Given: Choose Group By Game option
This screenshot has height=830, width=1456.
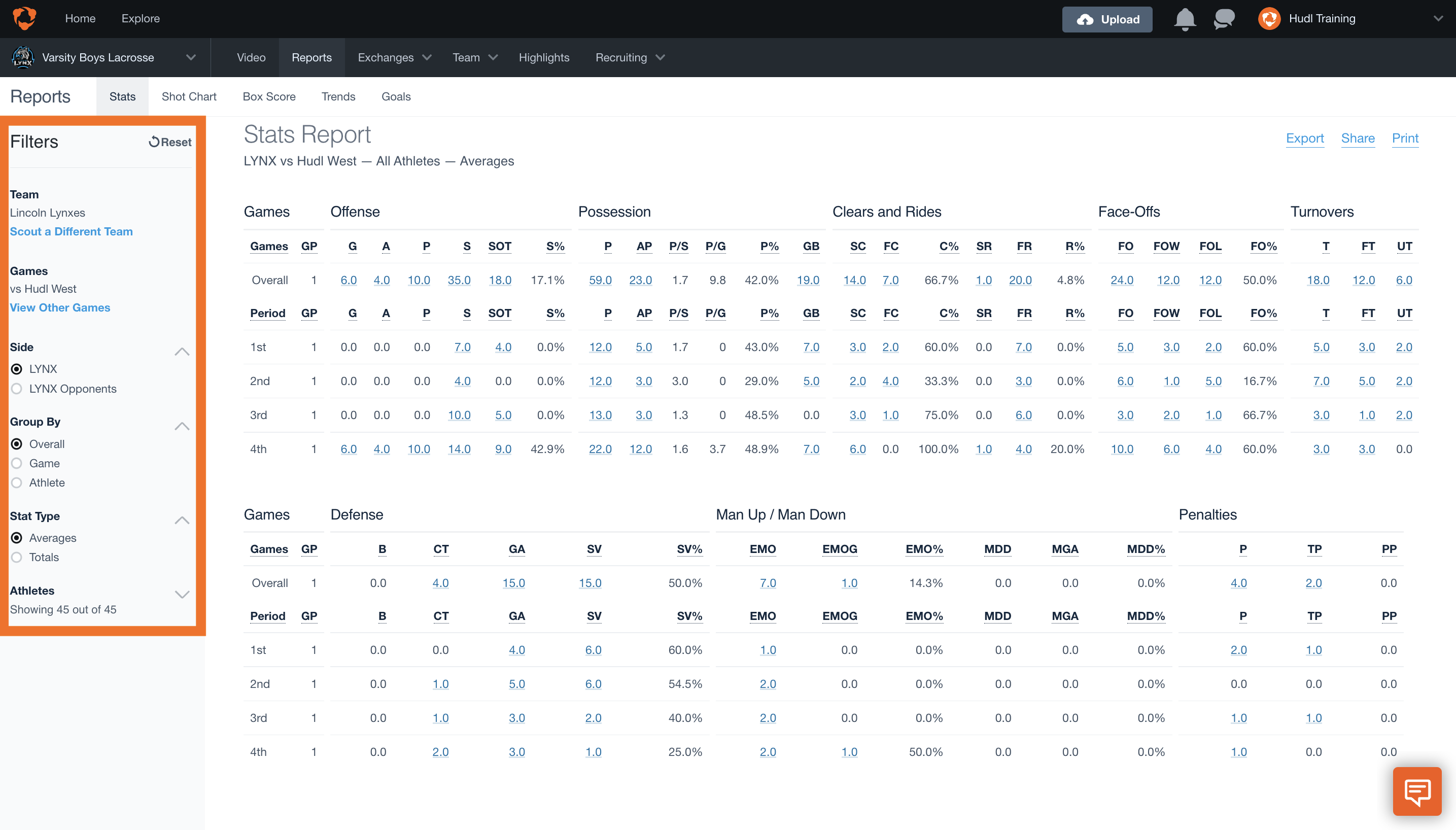Looking at the screenshot, I should click(x=17, y=464).
